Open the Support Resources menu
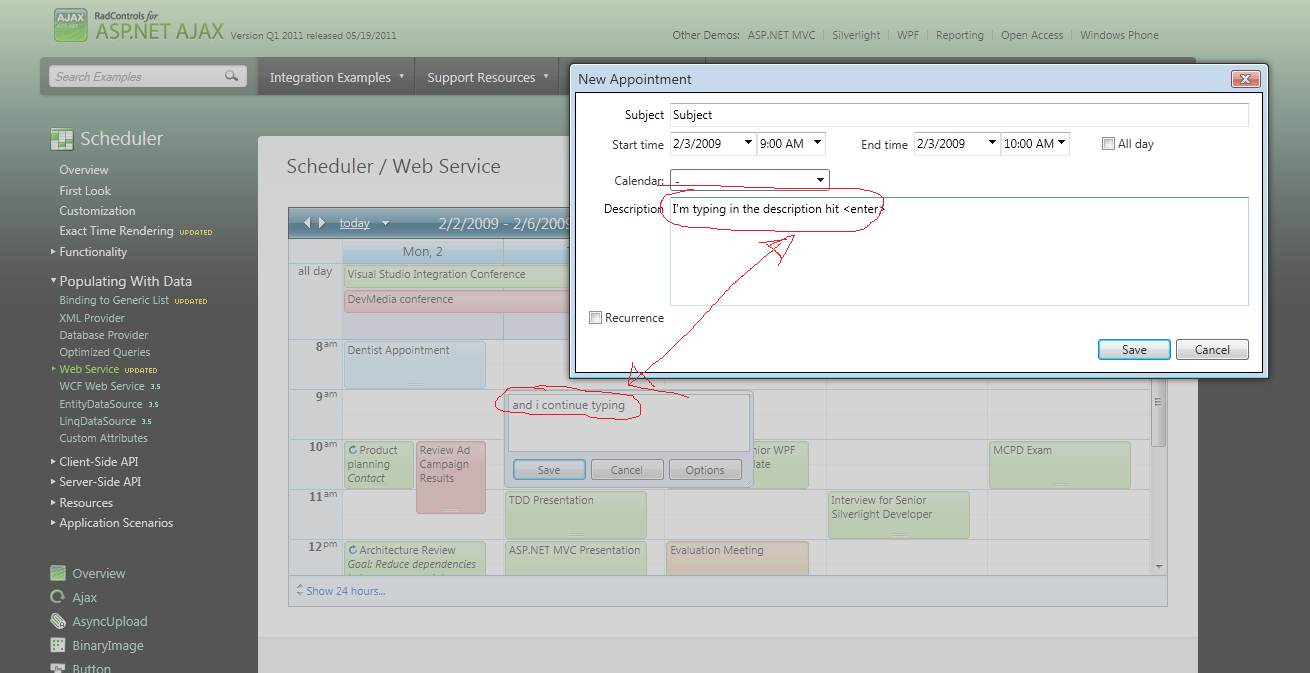This screenshot has width=1310, height=673. pos(488,77)
